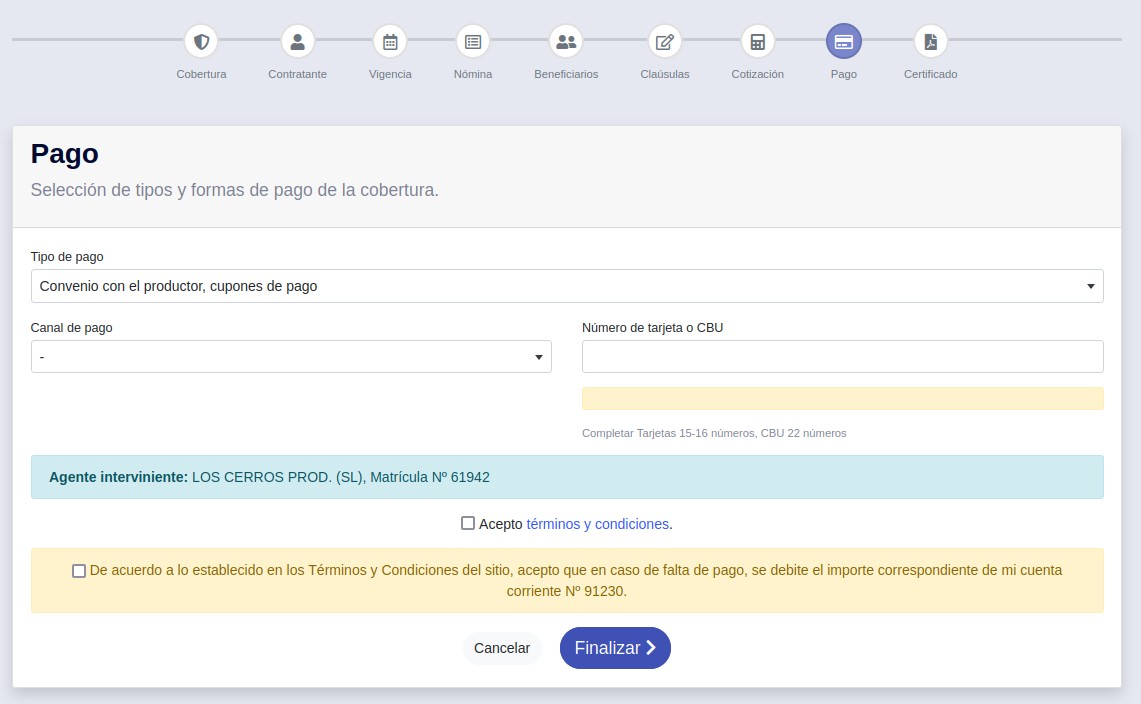Click the Nómina step icon
1141x704 pixels.
point(472,41)
